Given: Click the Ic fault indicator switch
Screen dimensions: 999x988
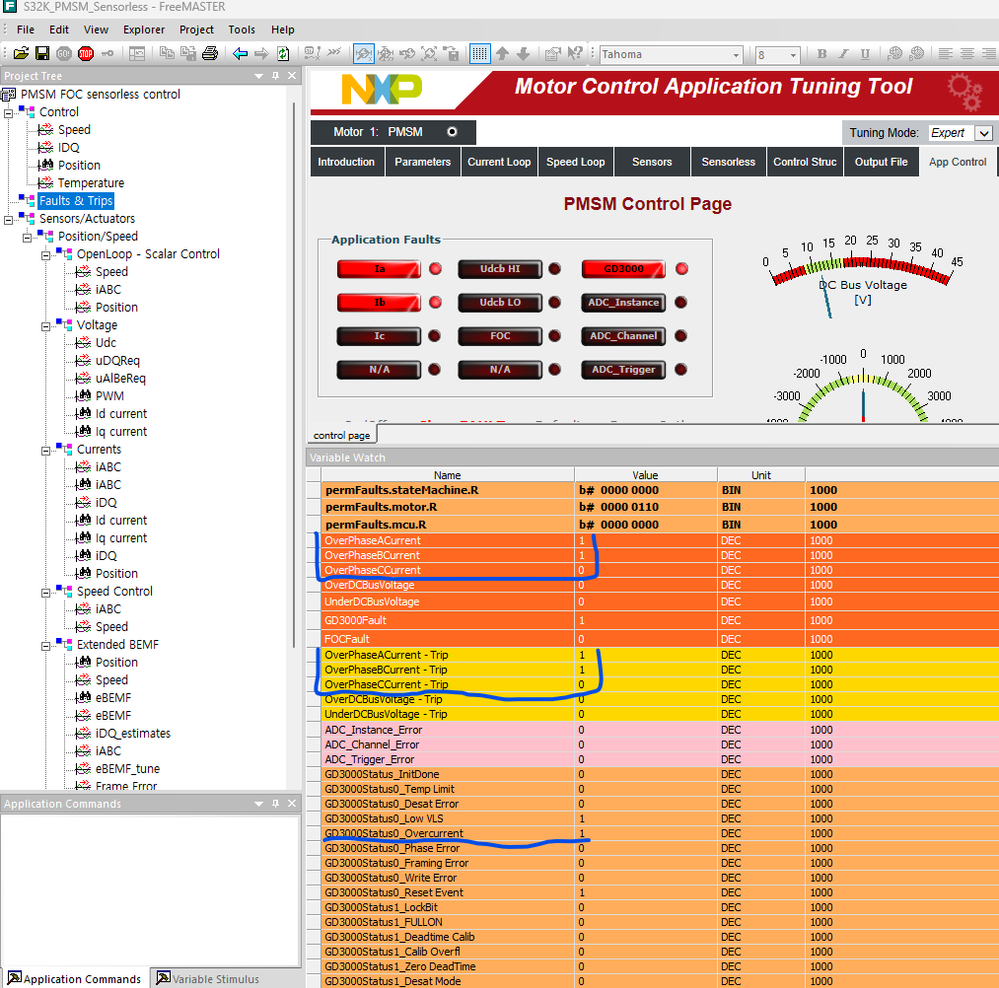Looking at the screenshot, I should coord(379,336).
